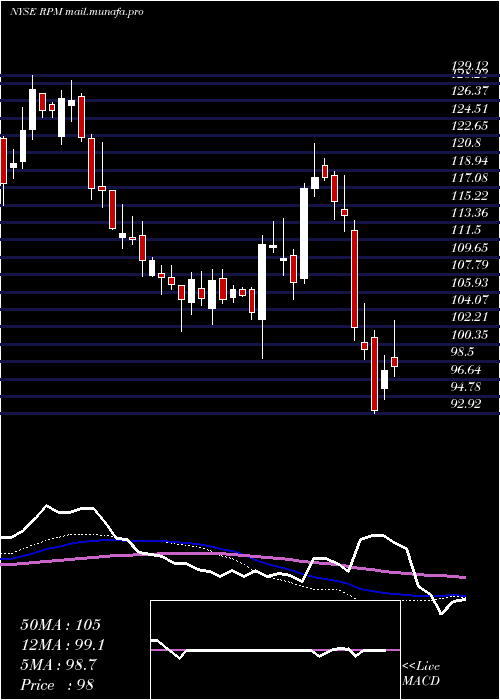Select the 104.07 price axis label
The image size is (500, 700).
tap(471, 300)
